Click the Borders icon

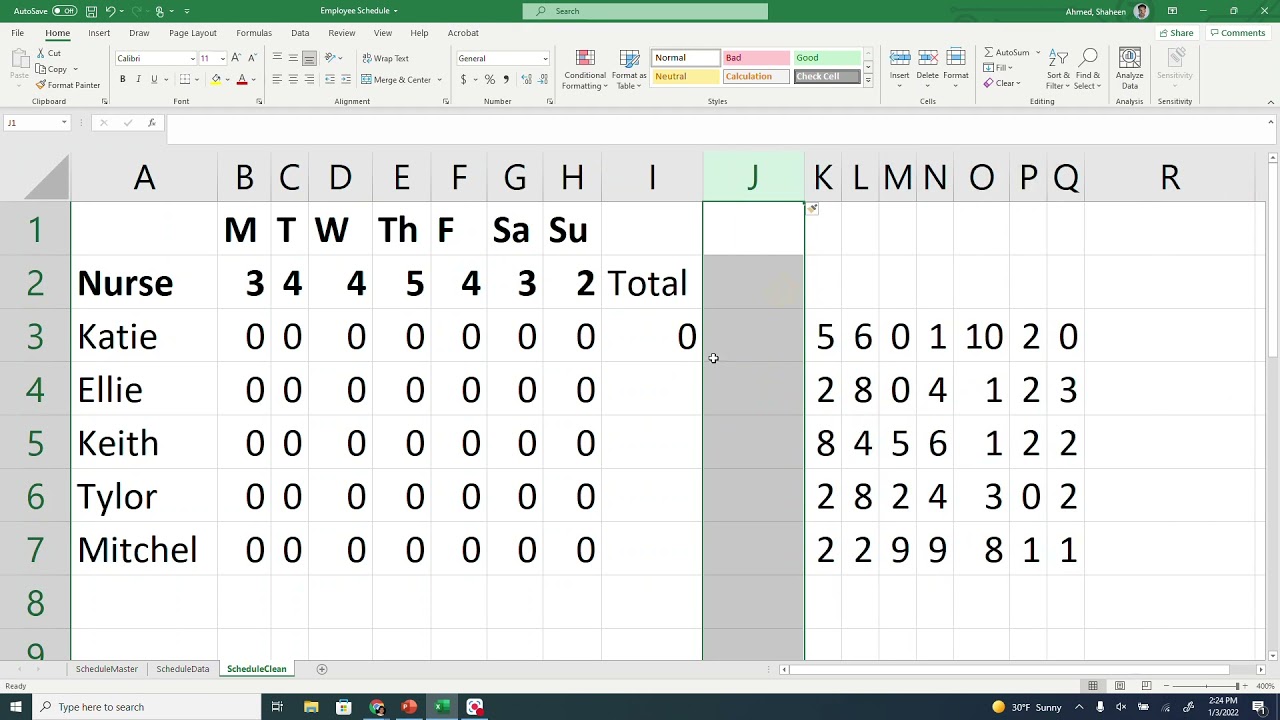(x=185, y=79)
